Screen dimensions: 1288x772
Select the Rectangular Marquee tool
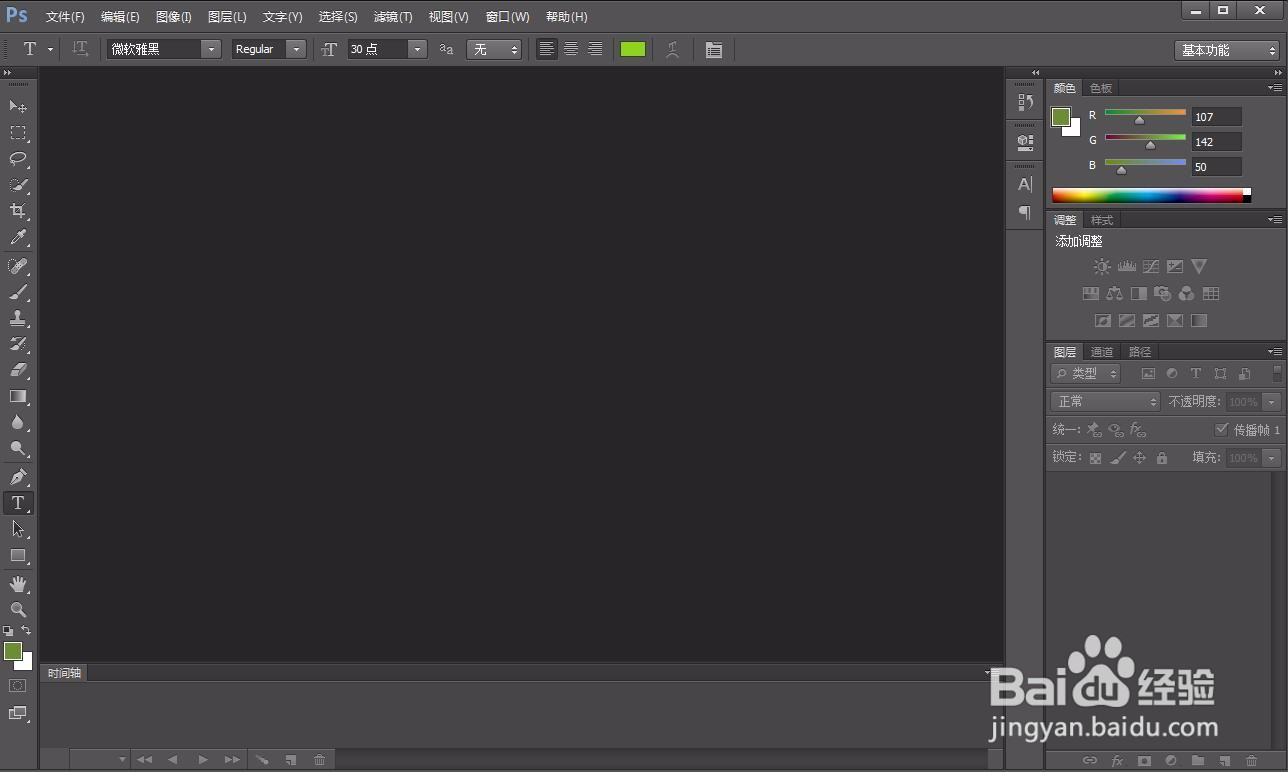point(18,133)
